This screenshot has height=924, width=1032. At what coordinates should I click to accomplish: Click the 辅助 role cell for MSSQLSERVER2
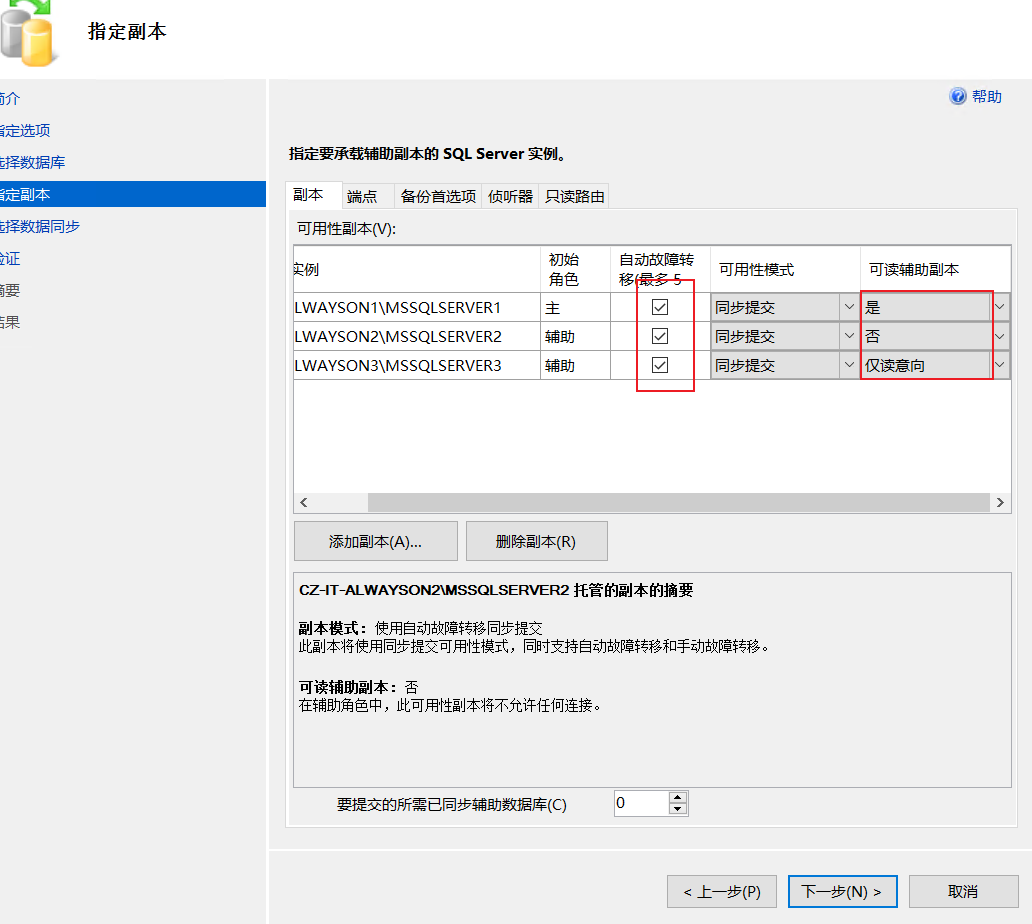point(575,336)
